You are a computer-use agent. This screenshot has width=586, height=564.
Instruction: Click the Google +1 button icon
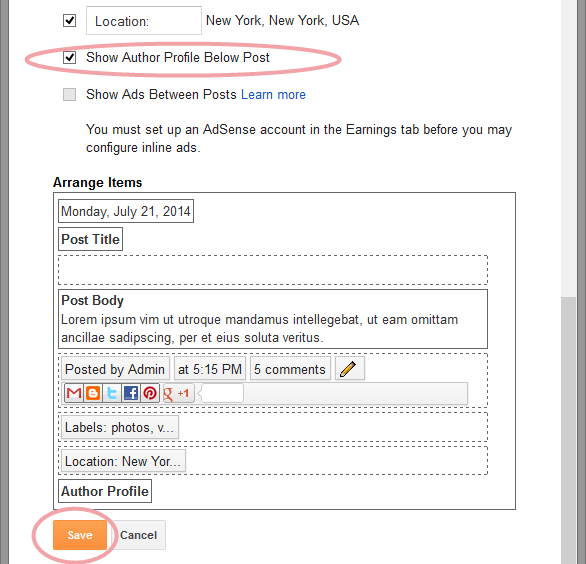coord(179,393)
